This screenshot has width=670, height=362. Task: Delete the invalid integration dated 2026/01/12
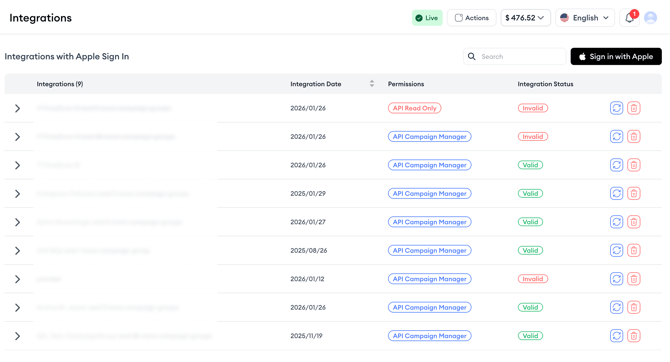[634, 279]
